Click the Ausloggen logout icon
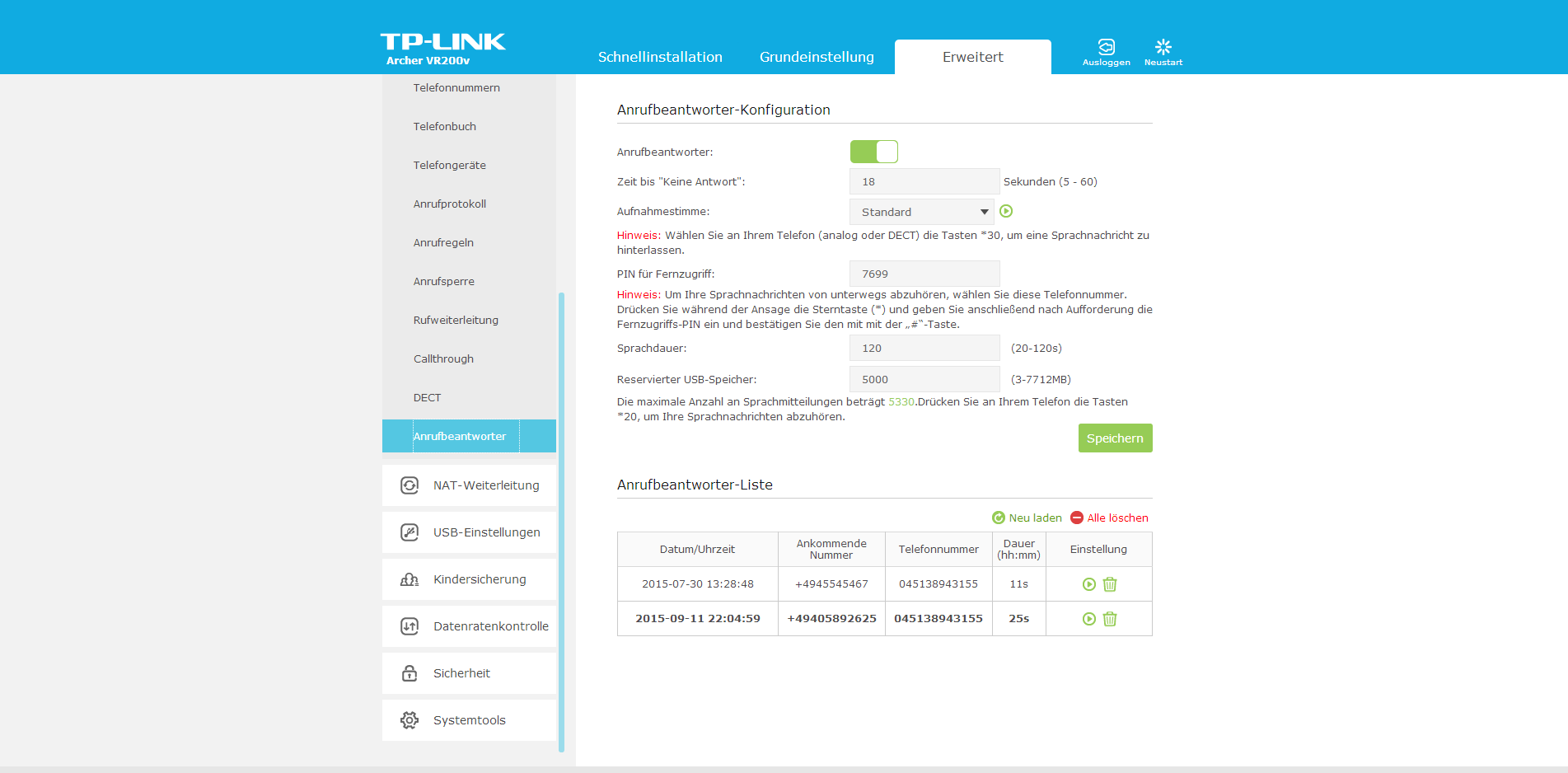 pos(1106,48)
